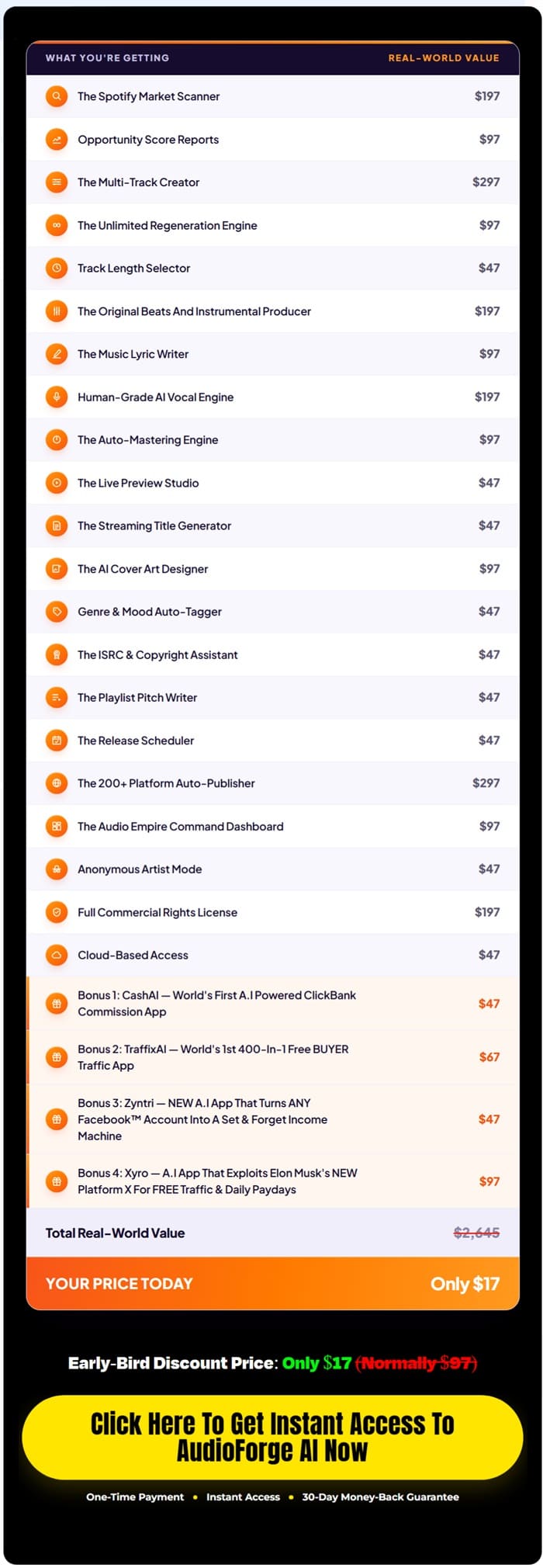Screen dimensions: 543x1568
Task: Click the Genre & Mood Auto-Tagger tag icon
Action: tap(57, 612)
